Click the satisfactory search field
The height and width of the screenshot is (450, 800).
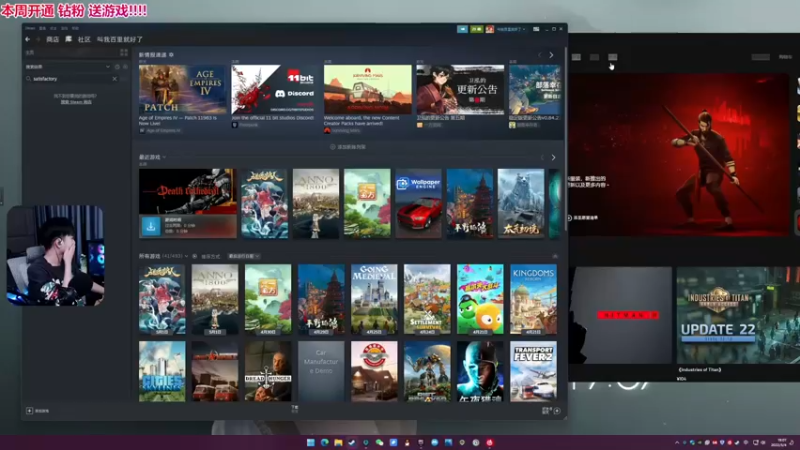pyautogui.click(x=70, y=79)
